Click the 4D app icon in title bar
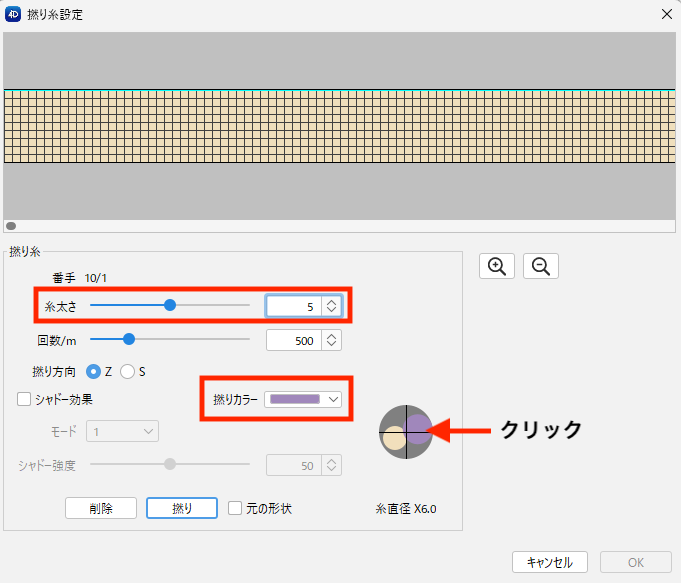The height and width of the screenshot is (583, 681). [x=13, y=14]
